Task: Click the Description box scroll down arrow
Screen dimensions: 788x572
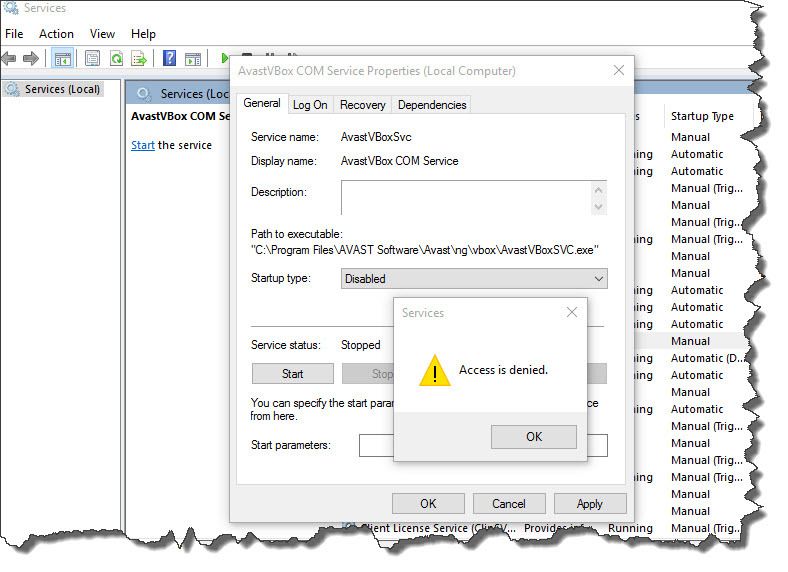Action: (598, 206)
